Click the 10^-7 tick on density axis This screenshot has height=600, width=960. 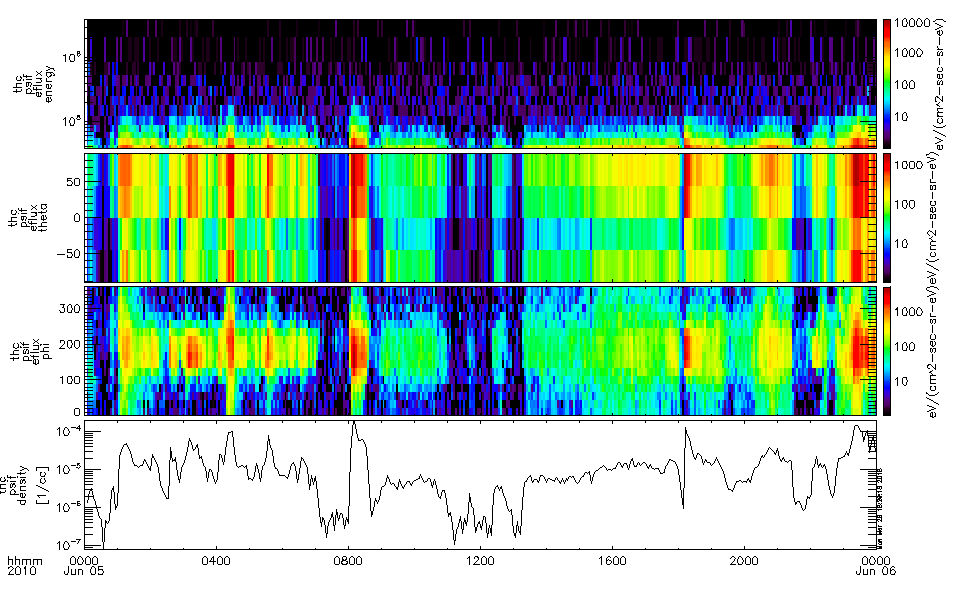pyautogui.click(x=66, y=544)
